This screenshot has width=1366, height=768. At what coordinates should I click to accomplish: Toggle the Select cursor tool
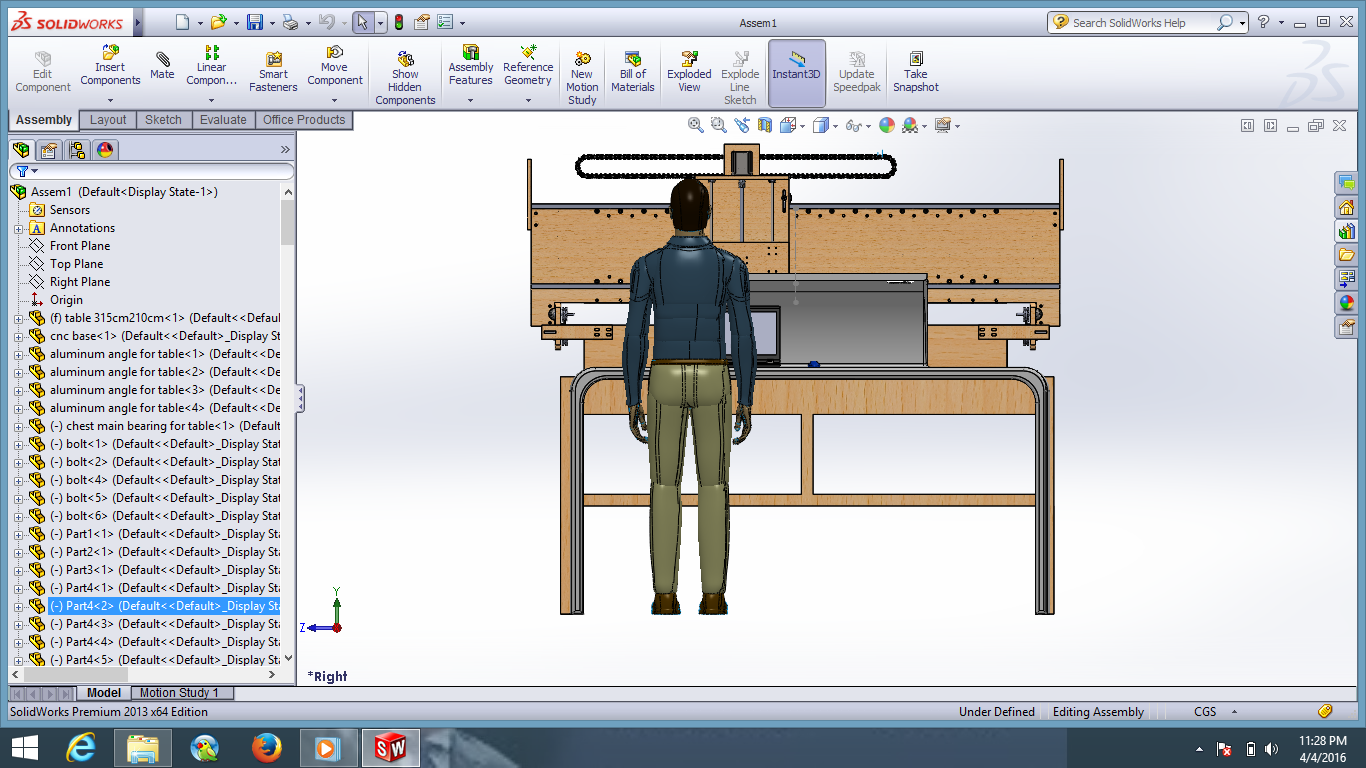(x=363, y=22)
